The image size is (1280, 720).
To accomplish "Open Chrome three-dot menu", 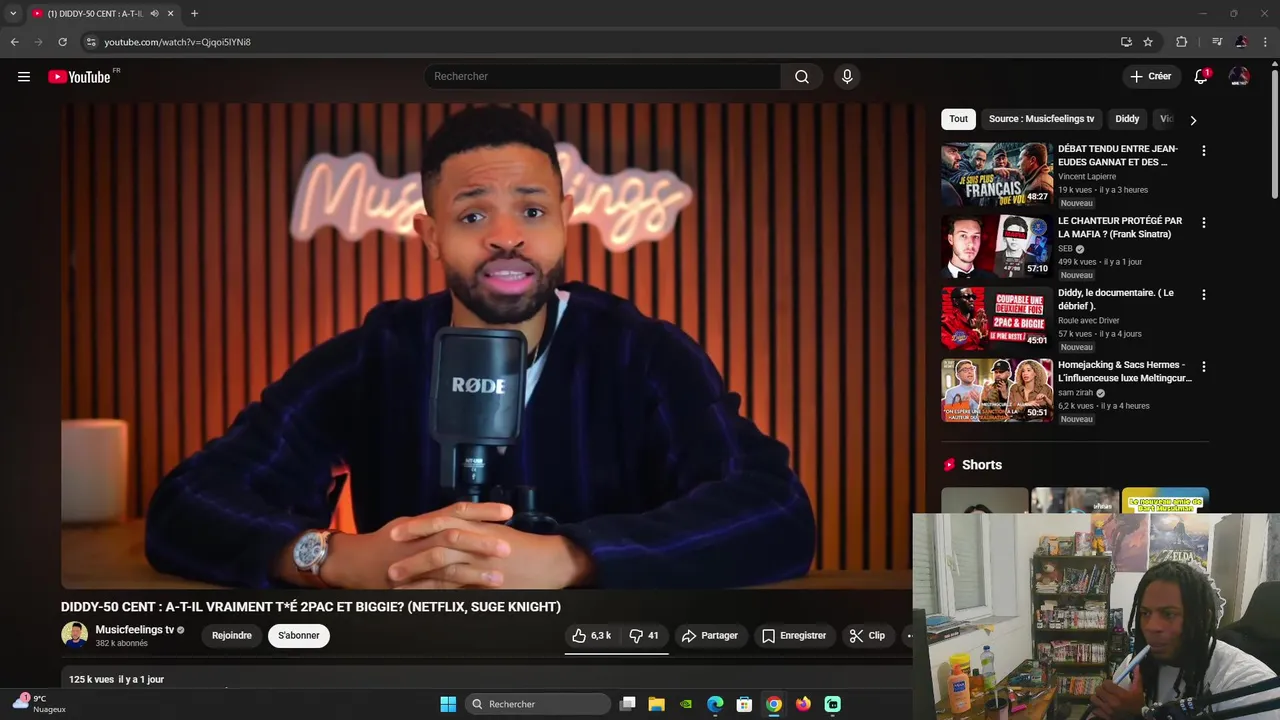I will click(1266, 42).
